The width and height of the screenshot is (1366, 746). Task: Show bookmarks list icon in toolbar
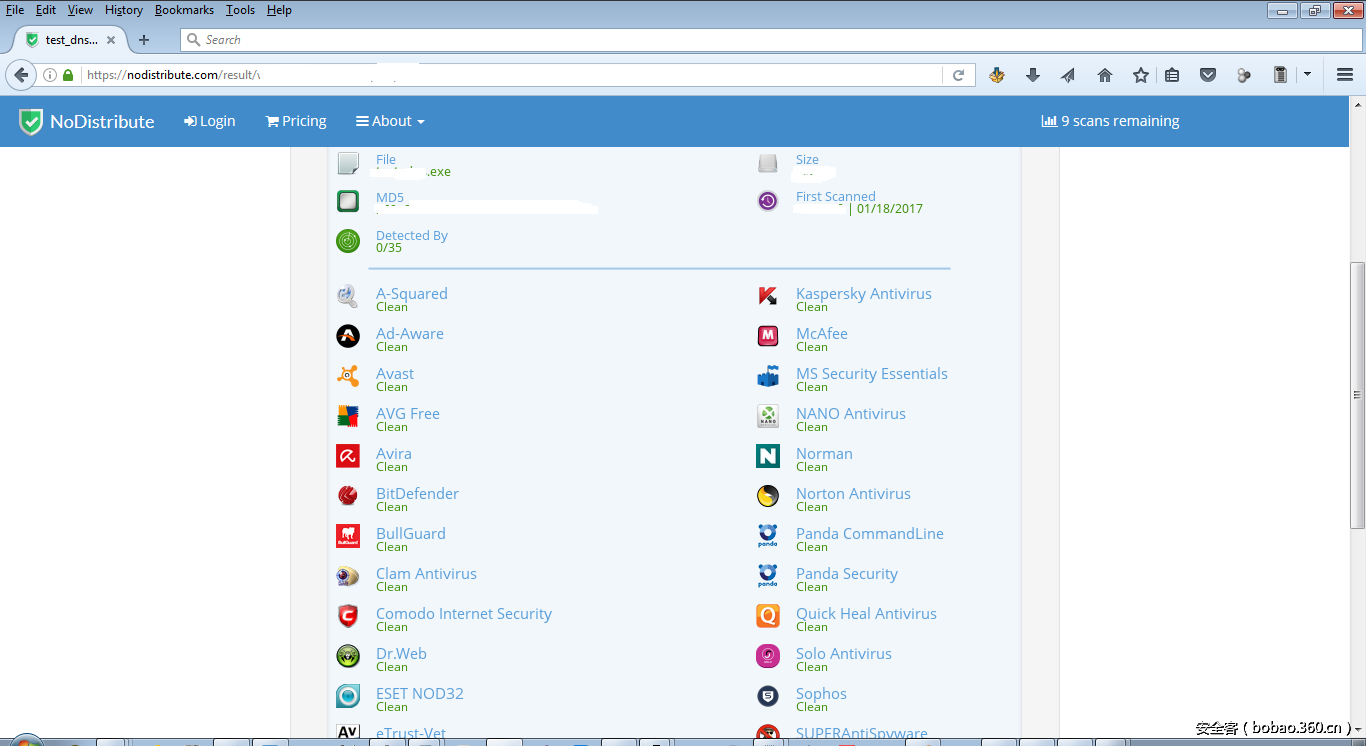point(1172,75)
